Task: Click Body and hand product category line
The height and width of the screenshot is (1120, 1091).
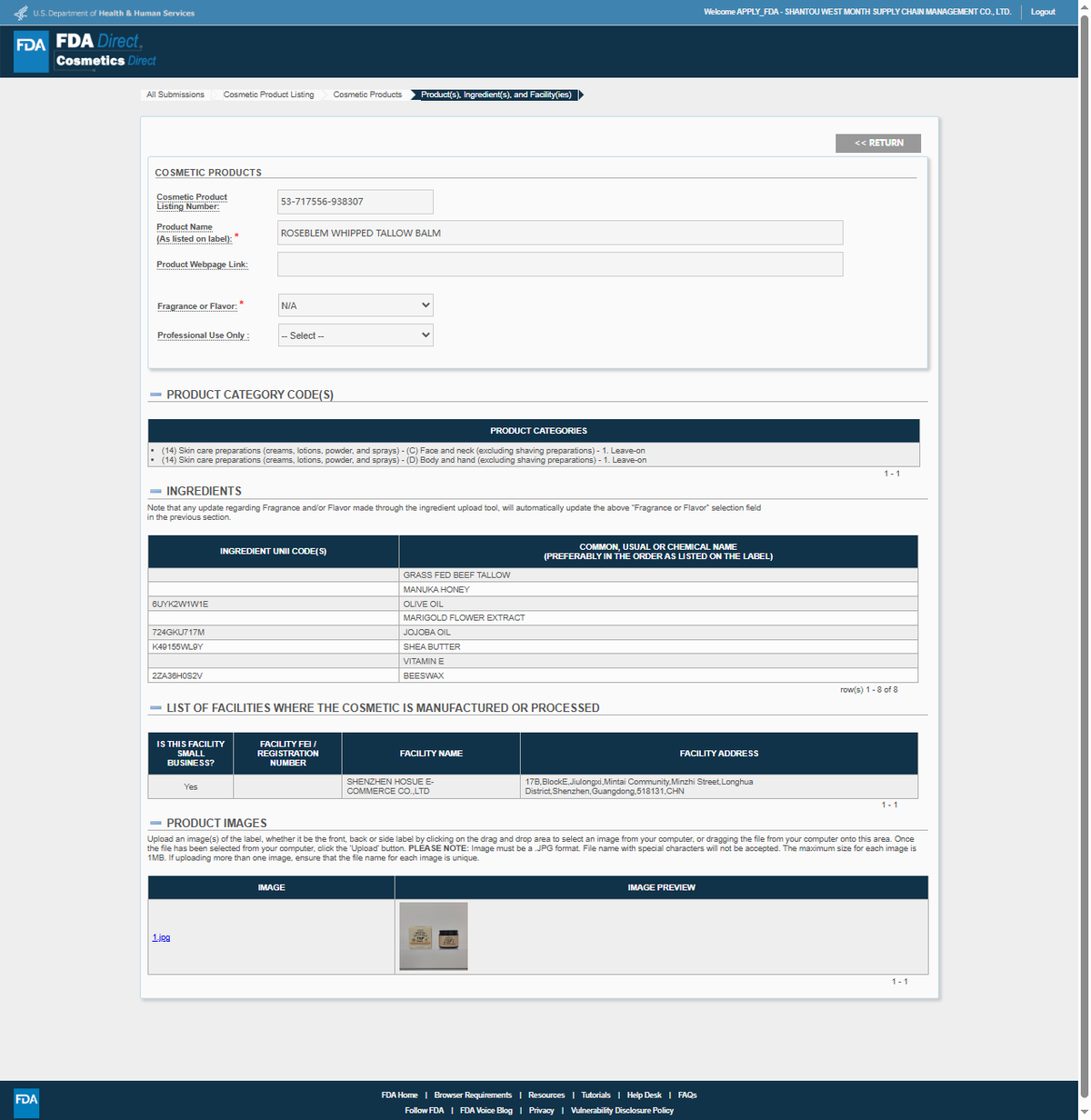Action: click(x=404, y=460)
